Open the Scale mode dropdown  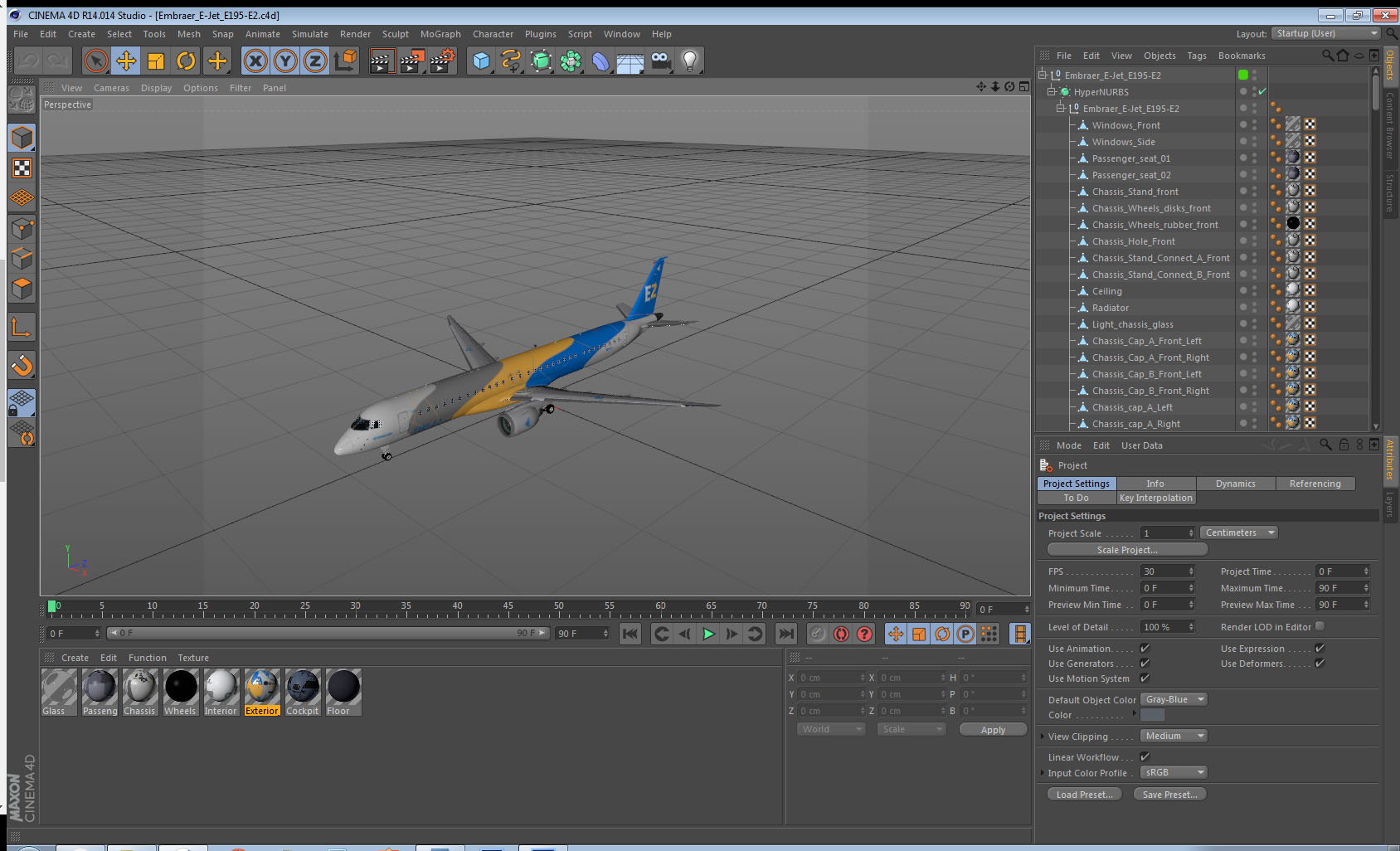click(x=911, y=729)
